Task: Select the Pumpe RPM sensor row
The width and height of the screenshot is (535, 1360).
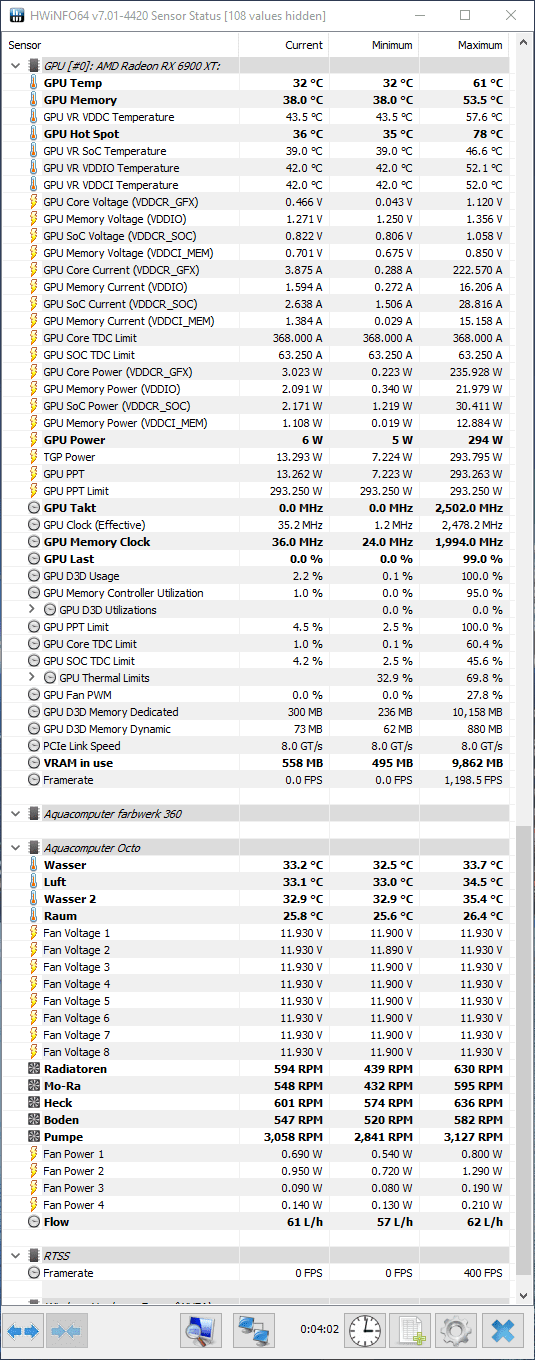Action: coord(256,1137)
